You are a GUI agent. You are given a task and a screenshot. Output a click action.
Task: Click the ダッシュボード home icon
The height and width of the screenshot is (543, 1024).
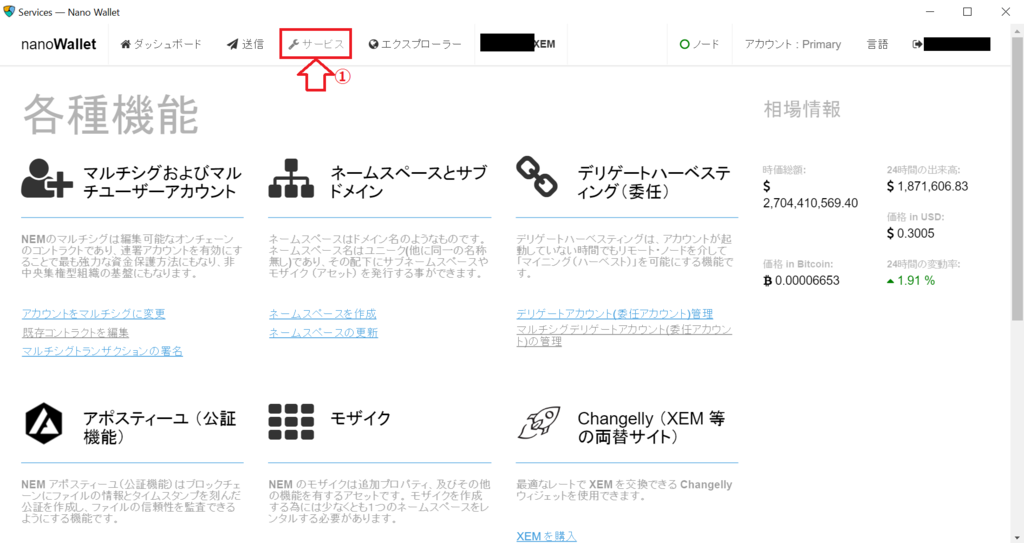[x=125, y=44]
